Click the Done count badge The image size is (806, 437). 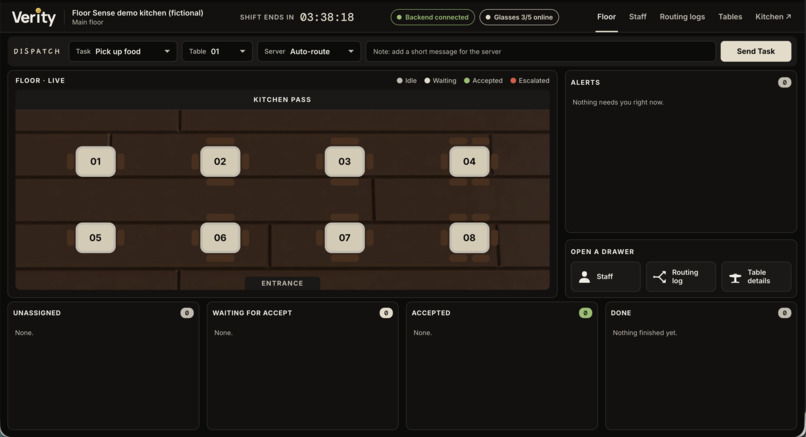[784, 313]
